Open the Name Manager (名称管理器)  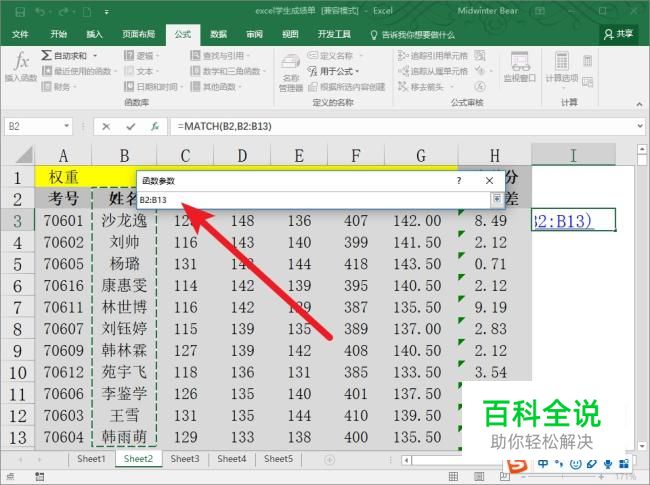coord(291,73)
